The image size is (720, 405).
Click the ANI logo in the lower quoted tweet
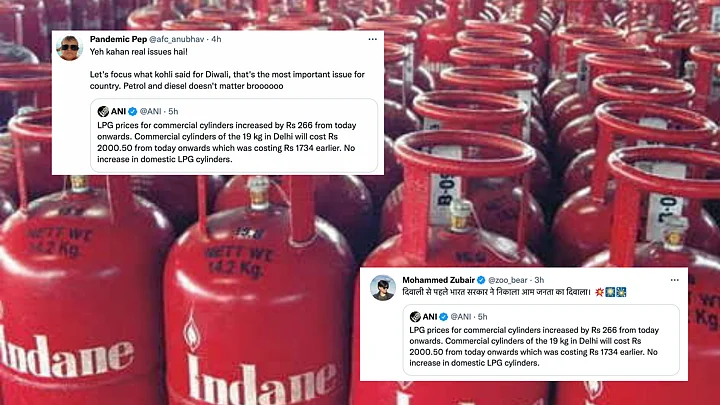(x=415, y=316)
